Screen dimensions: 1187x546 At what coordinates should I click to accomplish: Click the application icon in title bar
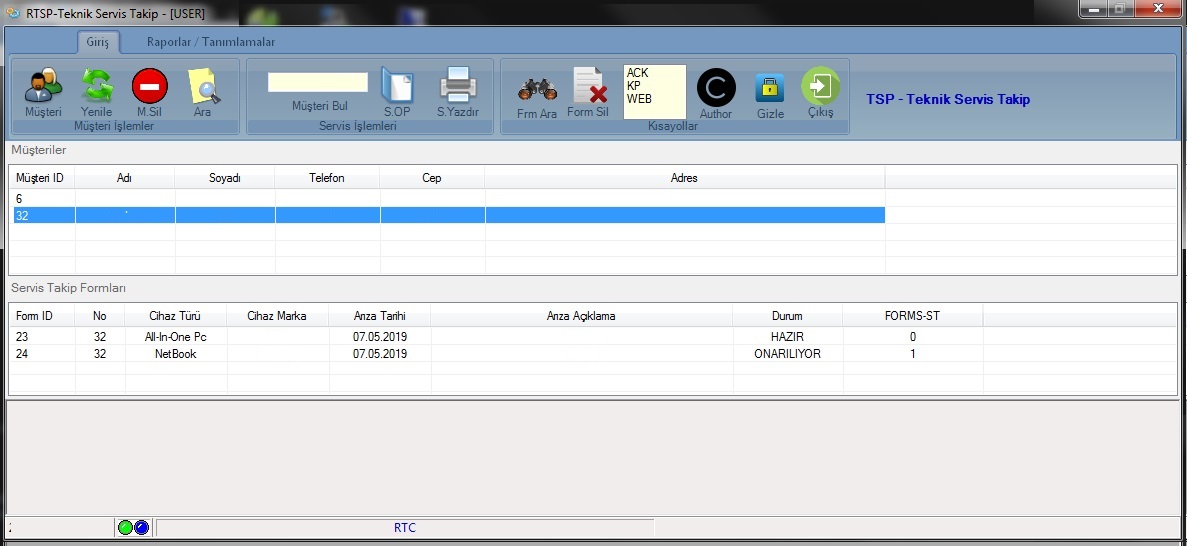(x=13, y=14)
